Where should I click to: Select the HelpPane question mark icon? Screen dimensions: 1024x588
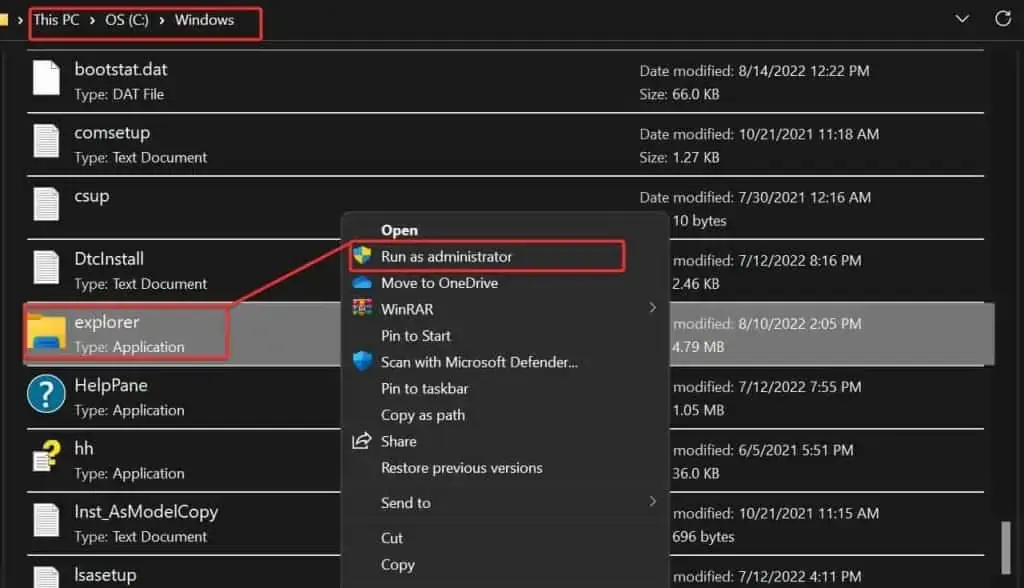pos(46,394)
